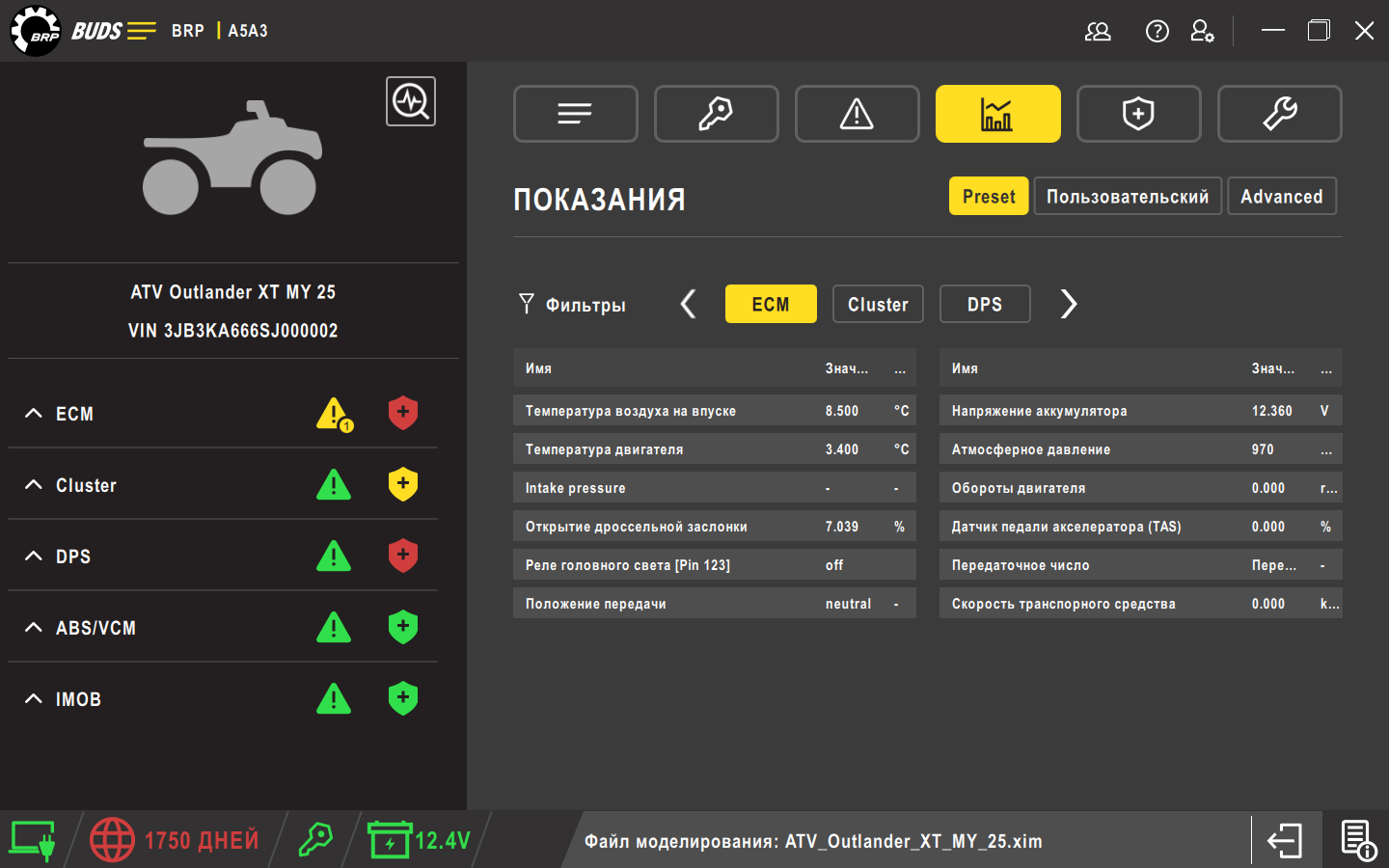Select Intake pressure row
This screenshot has height=868, width=1389.
715,488
